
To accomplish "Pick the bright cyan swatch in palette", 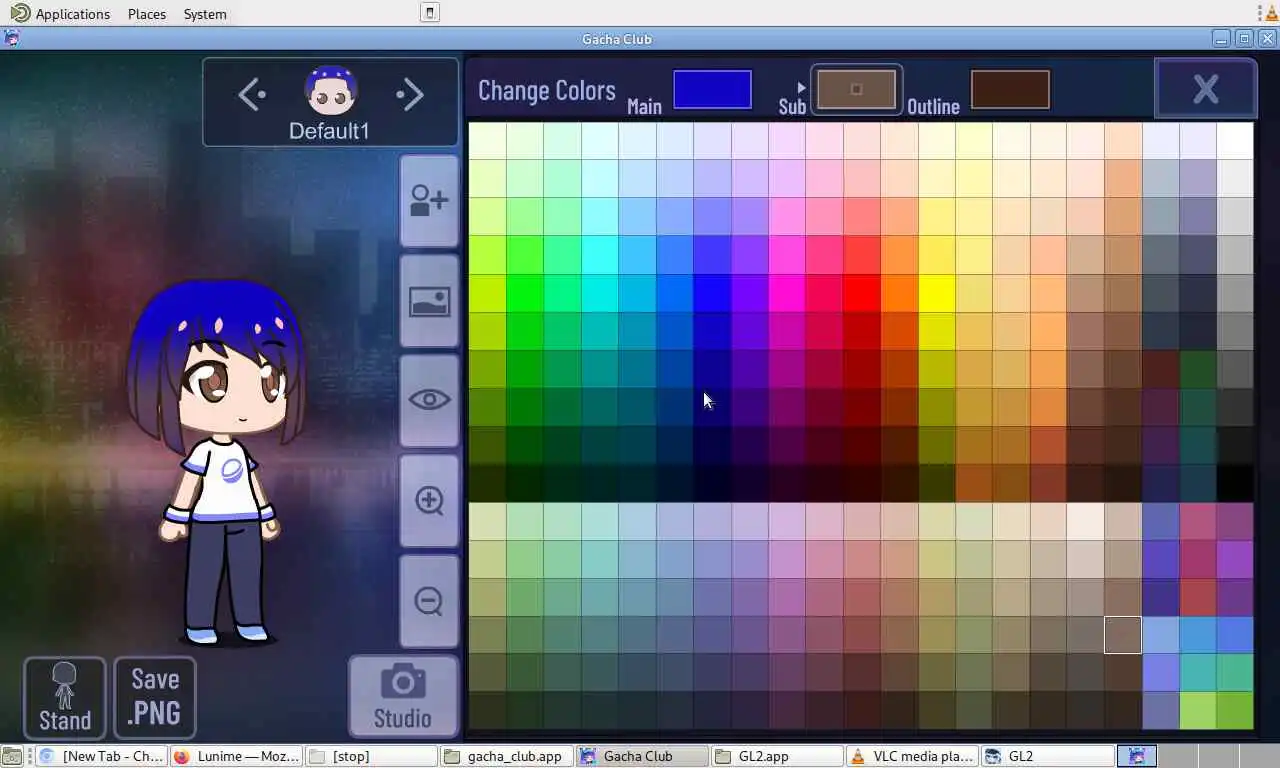I will 600,255.
